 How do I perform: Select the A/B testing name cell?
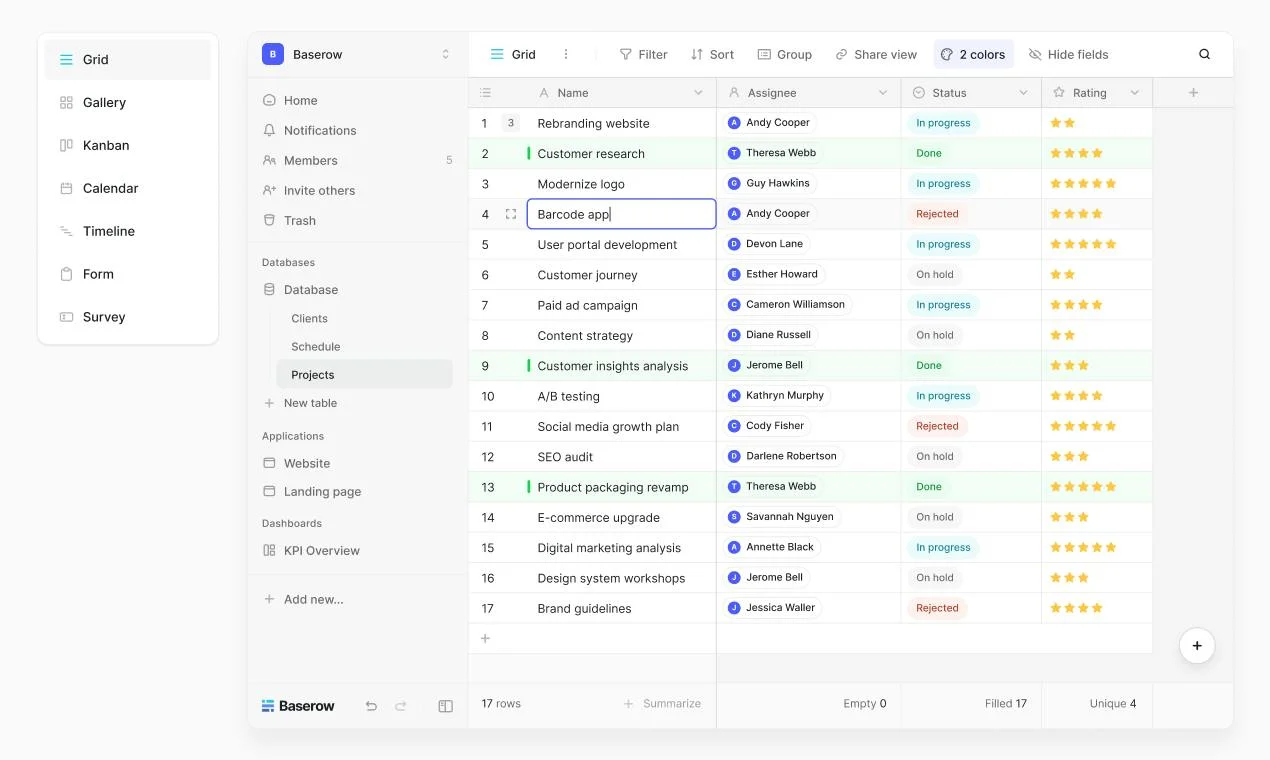point(621,396)
